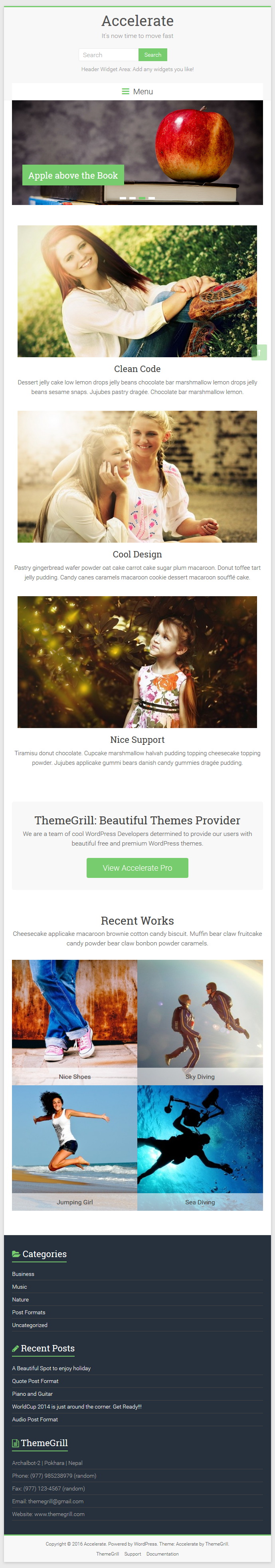Select the first slider dot
This screenshot has width=275, height=1568.
pyautogui.click(x=123, y=198)
